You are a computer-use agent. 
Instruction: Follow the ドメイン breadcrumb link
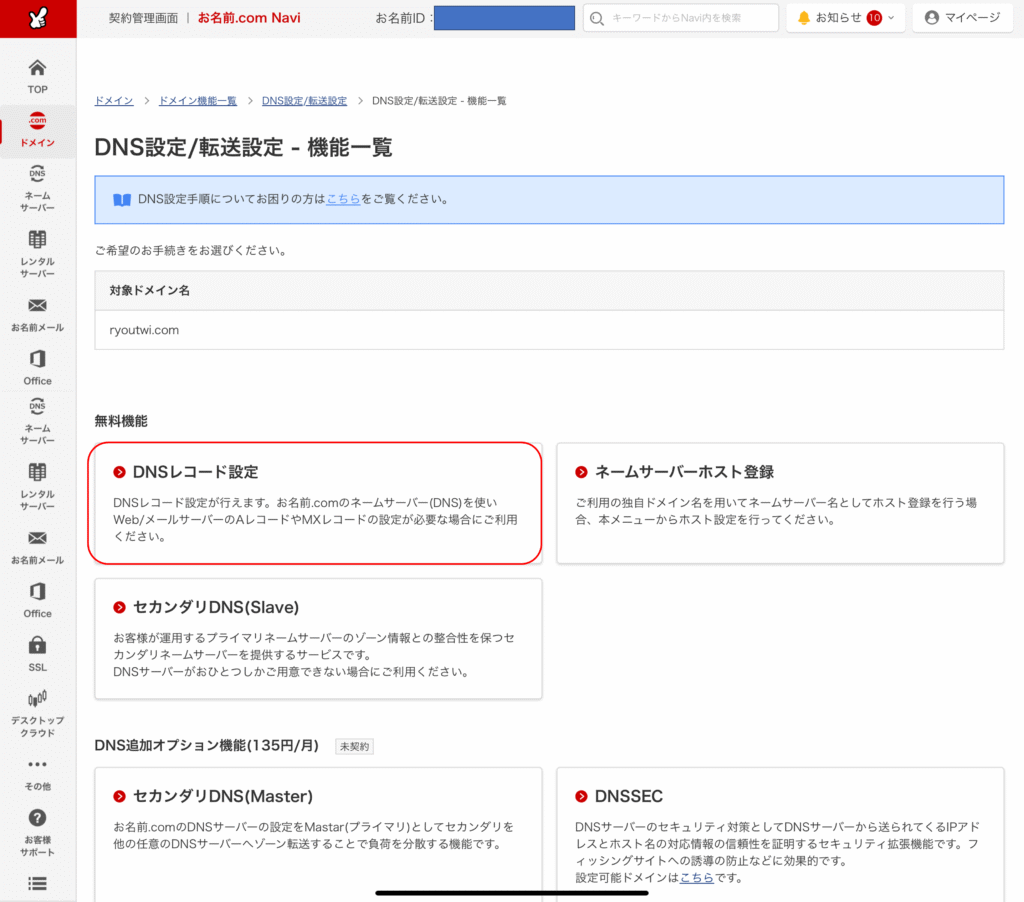pos(114,101)
